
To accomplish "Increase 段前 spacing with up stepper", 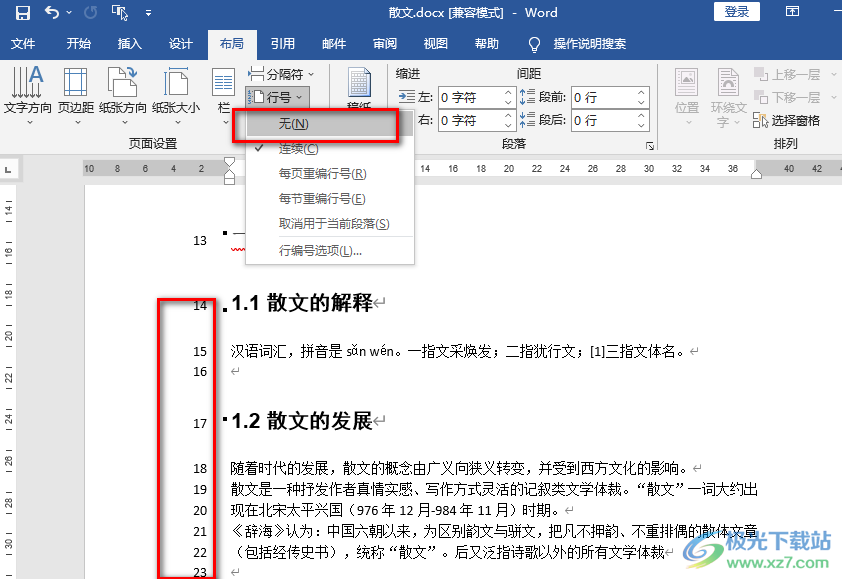I will click(x=641, y=93).
